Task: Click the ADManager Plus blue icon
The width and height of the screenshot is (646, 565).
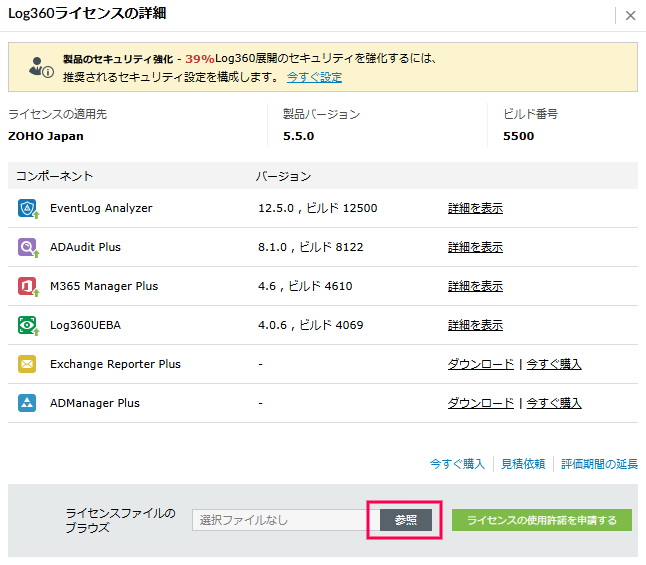Action: [27, 403]
